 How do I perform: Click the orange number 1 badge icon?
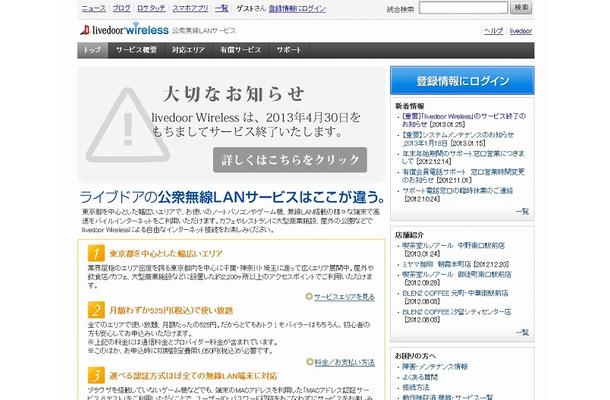96,253
